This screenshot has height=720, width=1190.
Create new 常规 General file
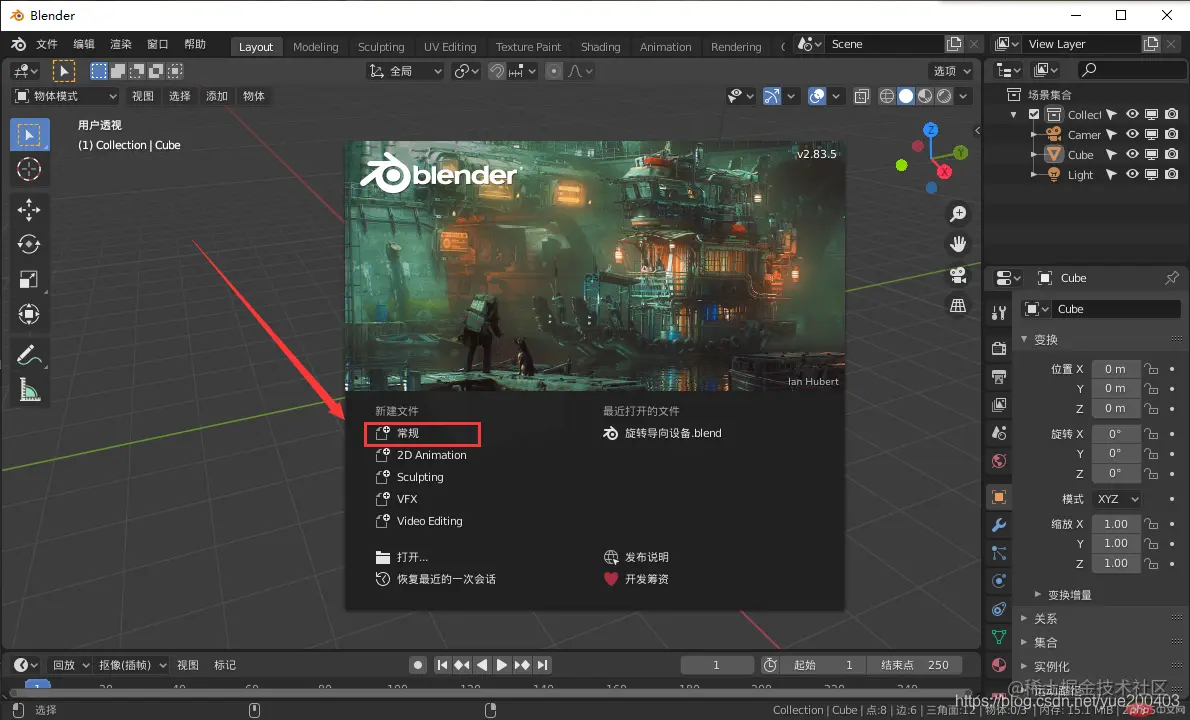[x=423, y=433]
